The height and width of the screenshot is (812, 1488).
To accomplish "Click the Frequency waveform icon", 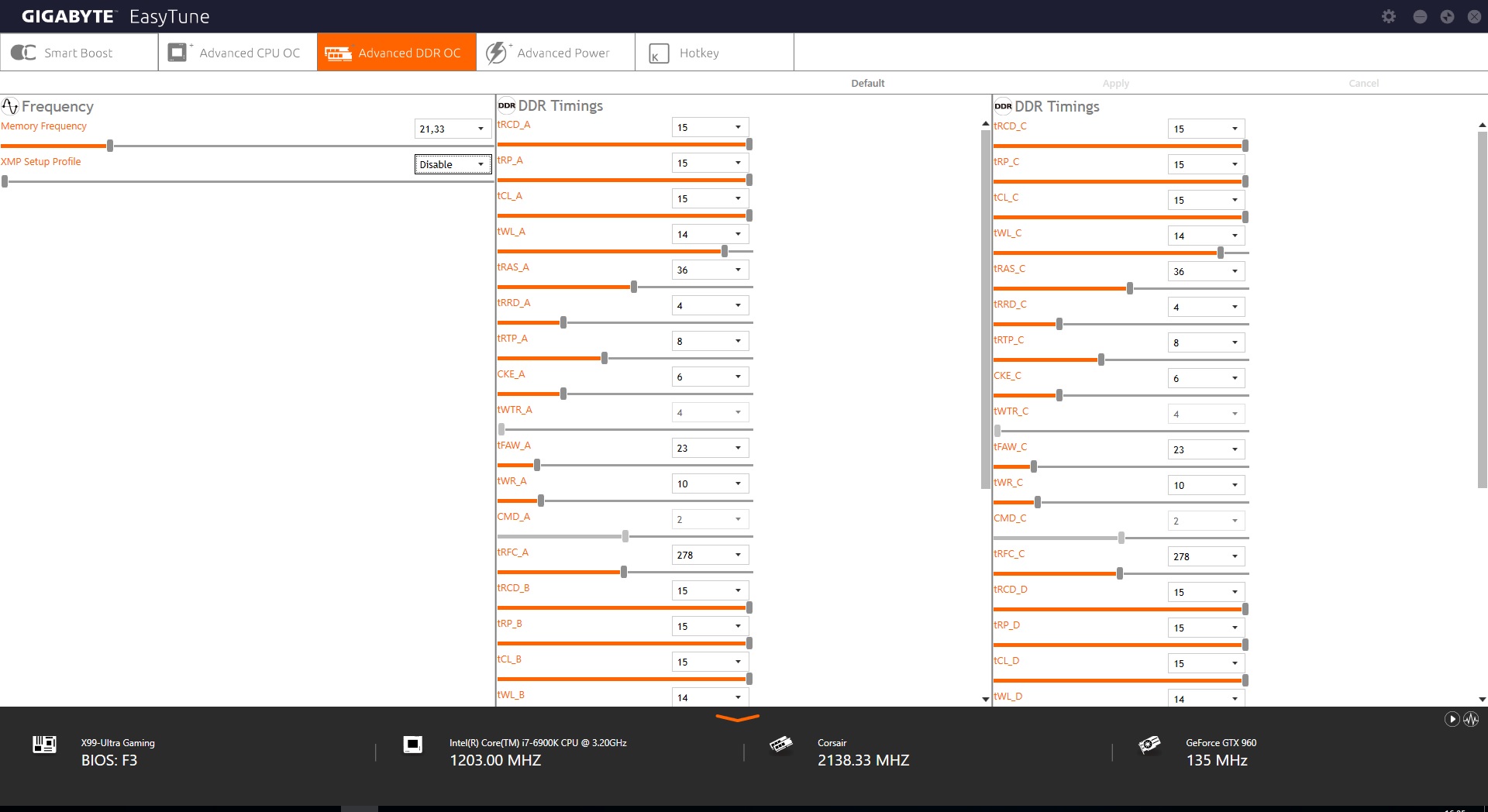I will click(10, 106).
